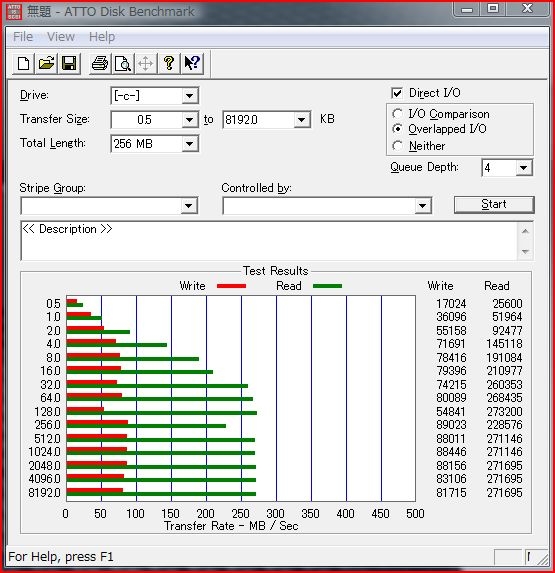
Task: Click the window resize grip in status bar
Action: click(543, 559)
